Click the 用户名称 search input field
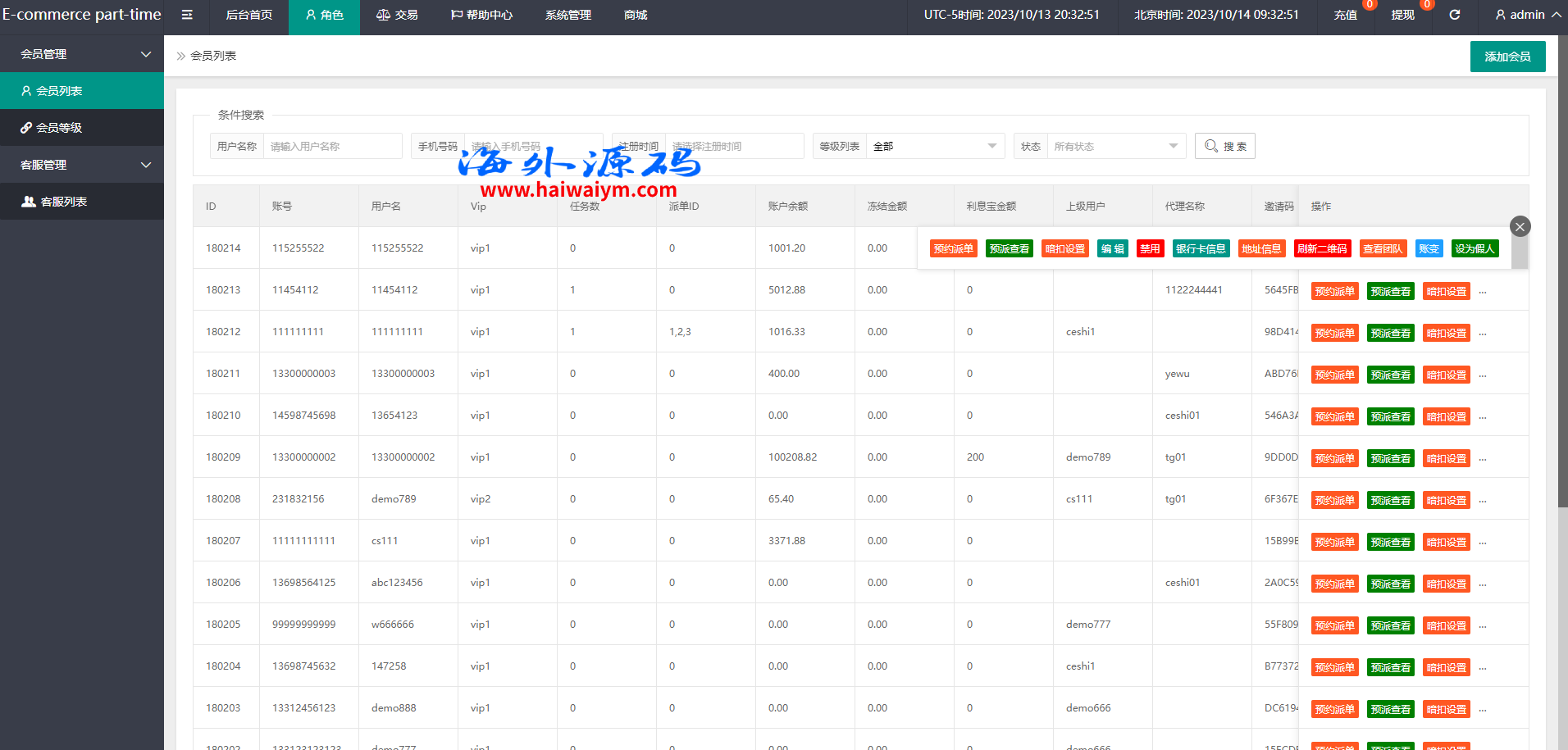 [x=332, y=146]
